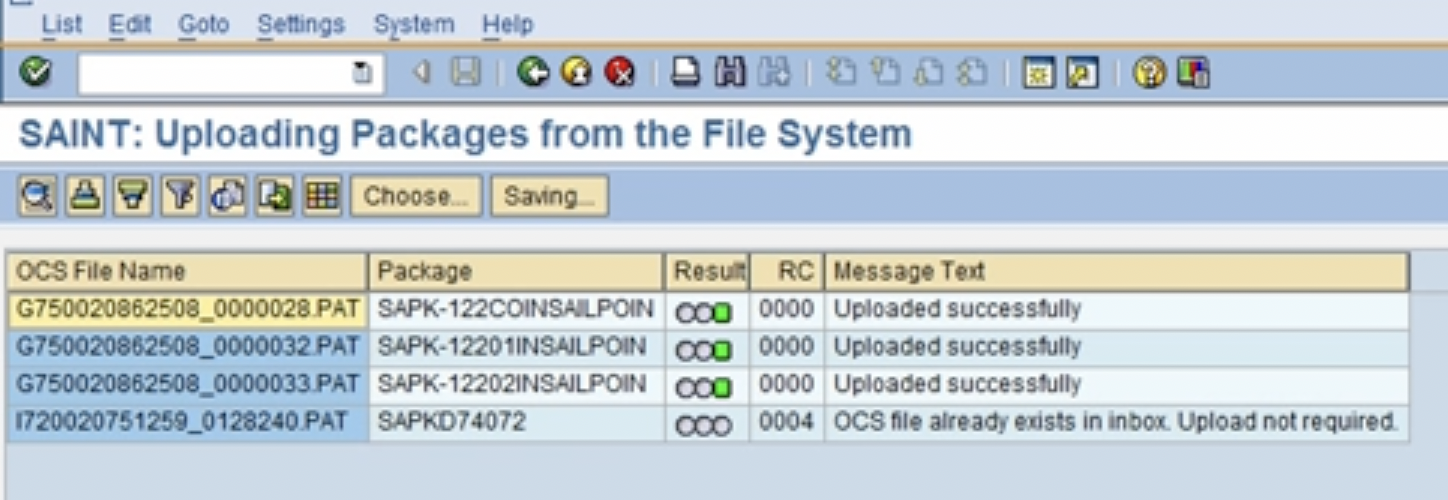Click the Previous Page icon
Screen dimensions: 1448x500
click(885, 73)
